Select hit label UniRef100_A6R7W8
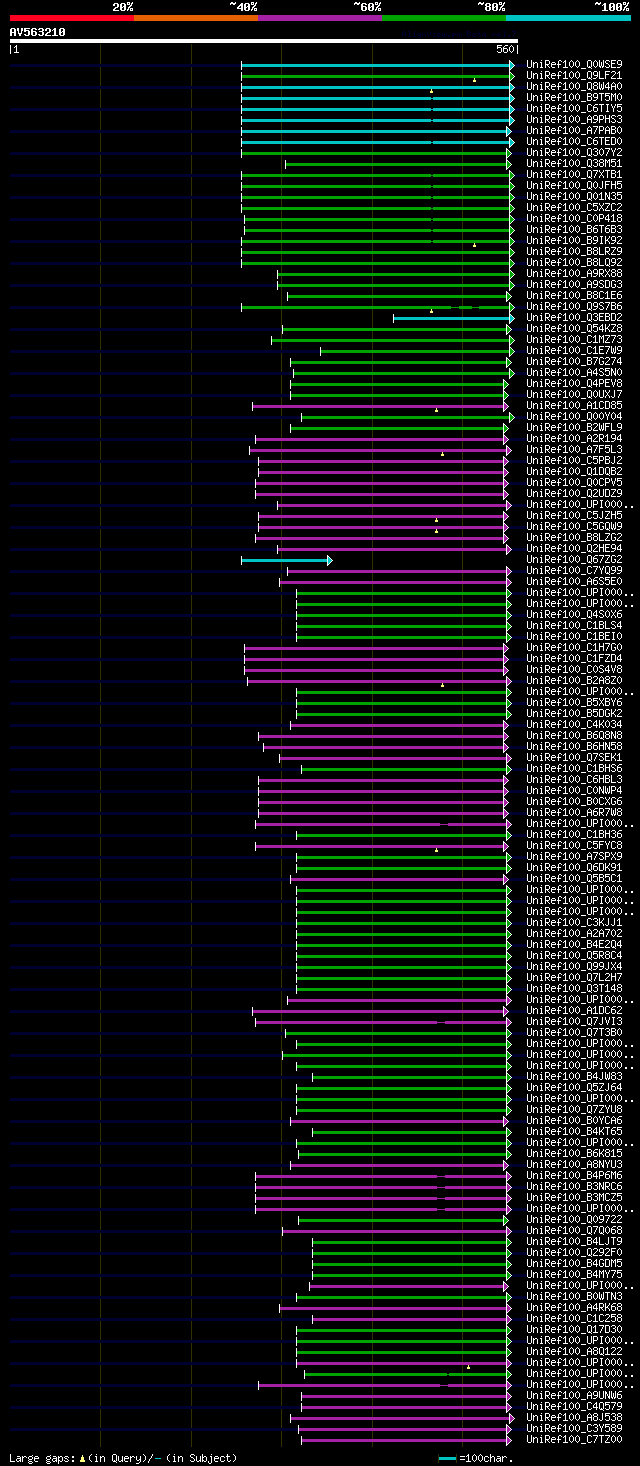640x1466 pixels. (x=574, y=812)
